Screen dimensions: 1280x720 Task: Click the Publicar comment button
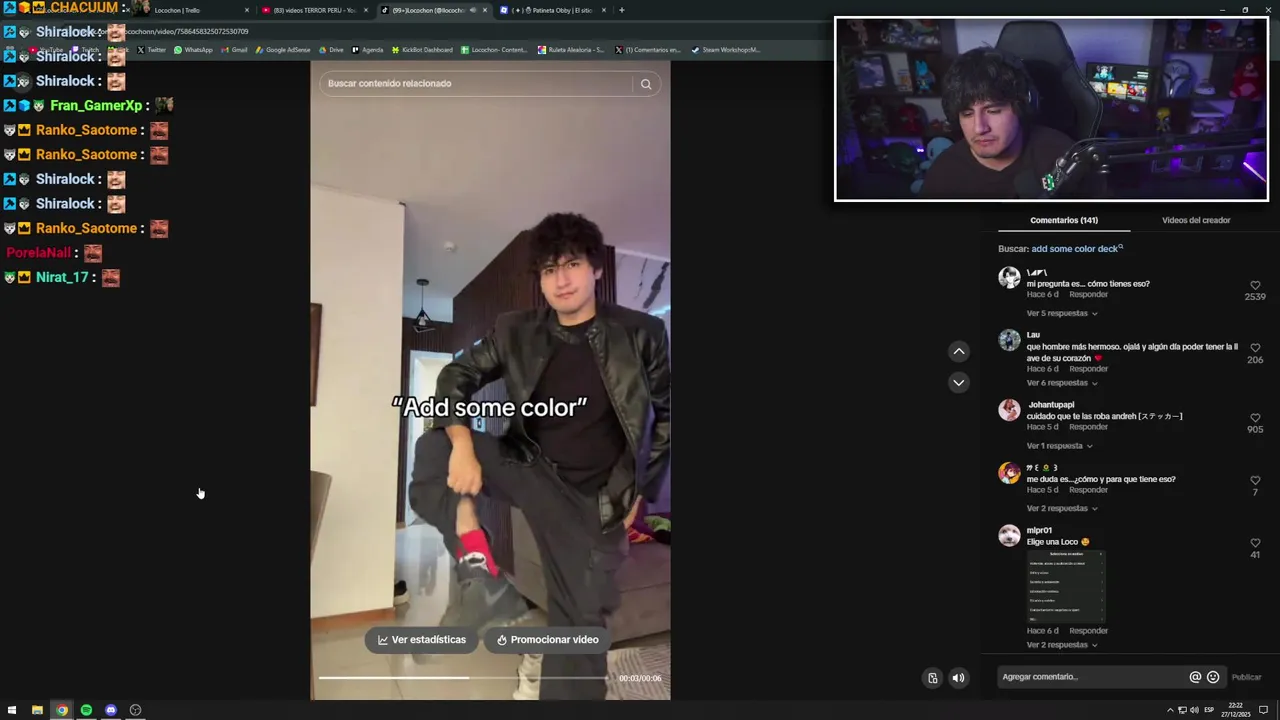[1246, 677]
